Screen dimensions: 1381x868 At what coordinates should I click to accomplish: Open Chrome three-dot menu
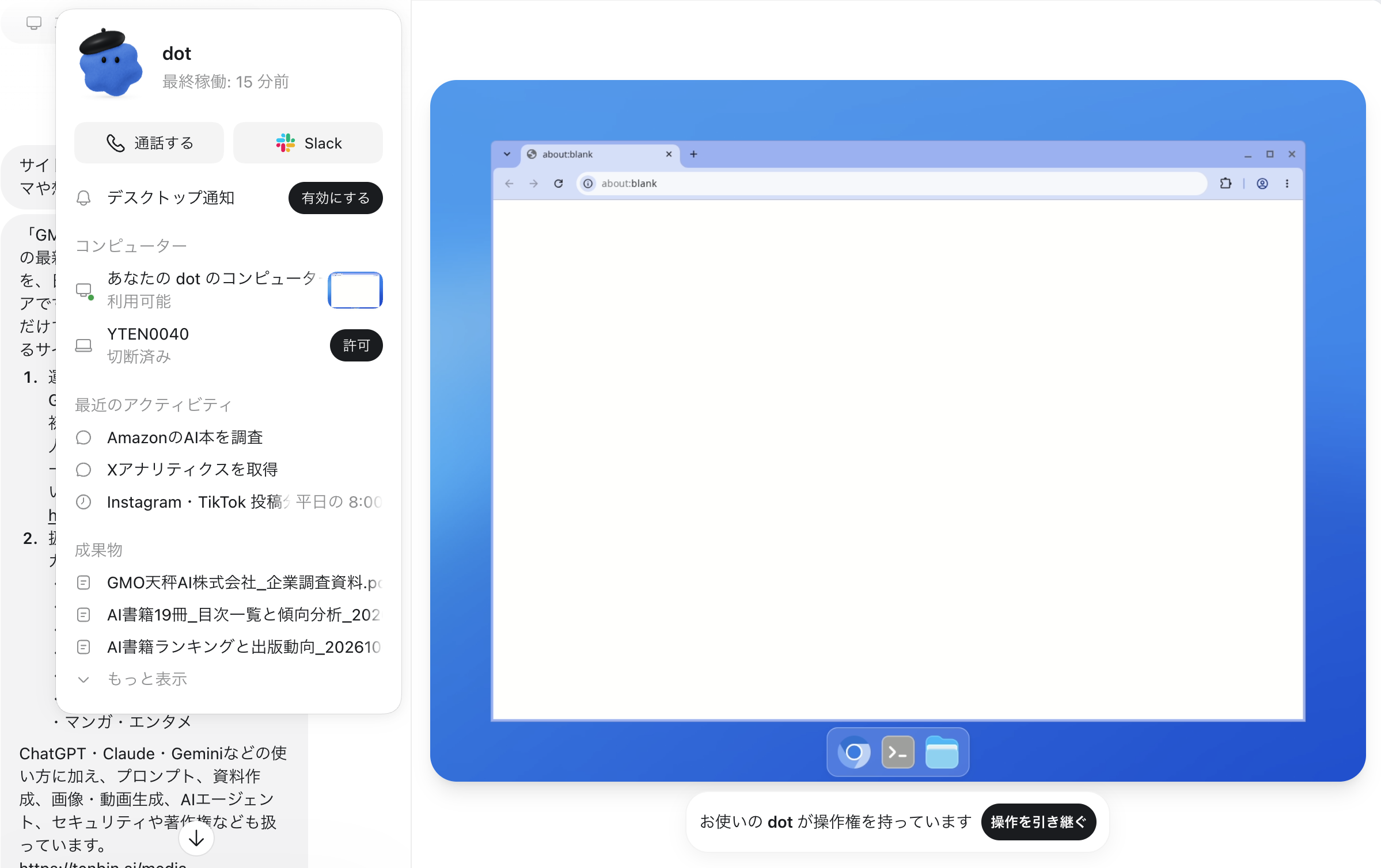tap(1287, 184)
